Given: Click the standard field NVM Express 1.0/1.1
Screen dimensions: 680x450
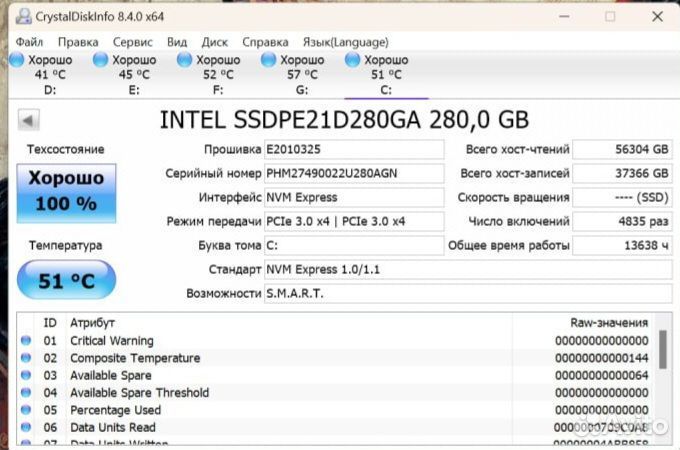Looking at the screenshot, I should click(x=468, y=270).
